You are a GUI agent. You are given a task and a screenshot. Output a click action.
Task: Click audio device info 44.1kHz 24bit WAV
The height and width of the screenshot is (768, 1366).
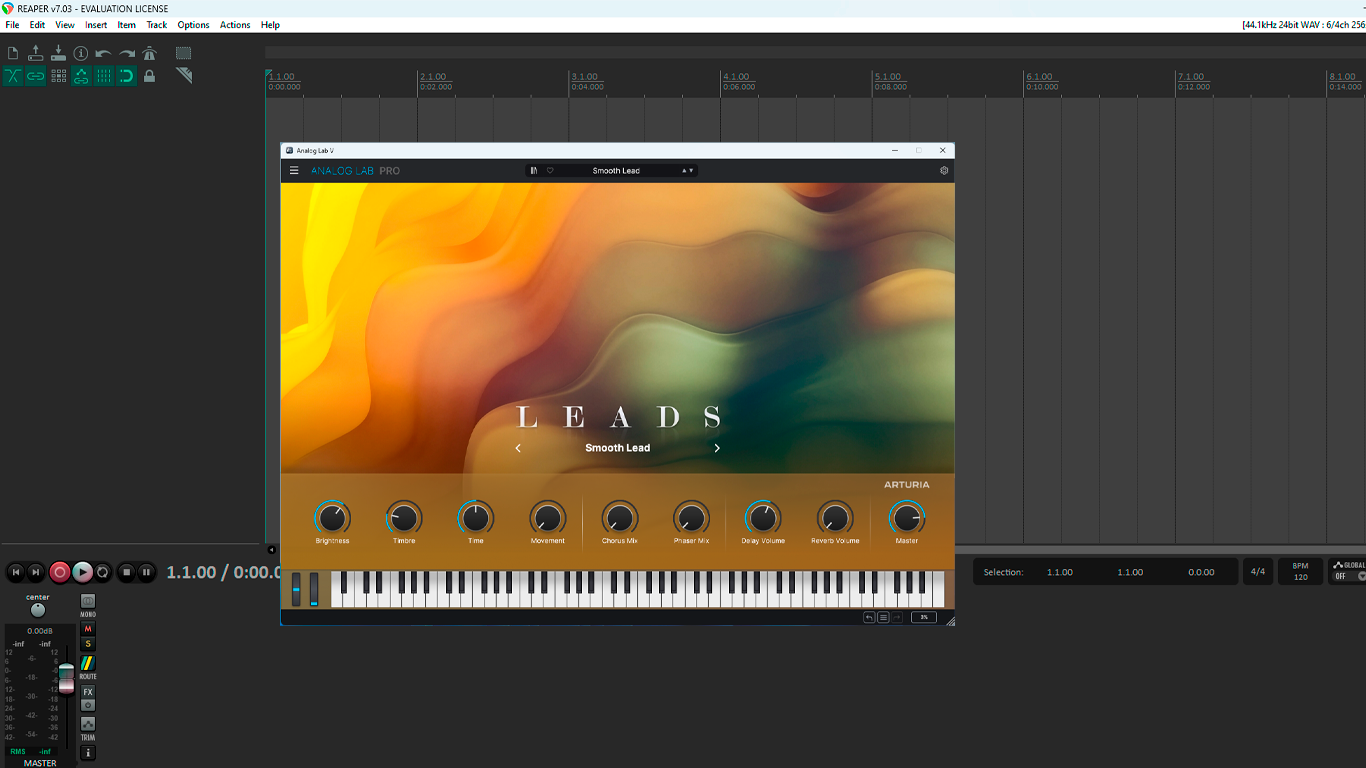(1303, 25)
